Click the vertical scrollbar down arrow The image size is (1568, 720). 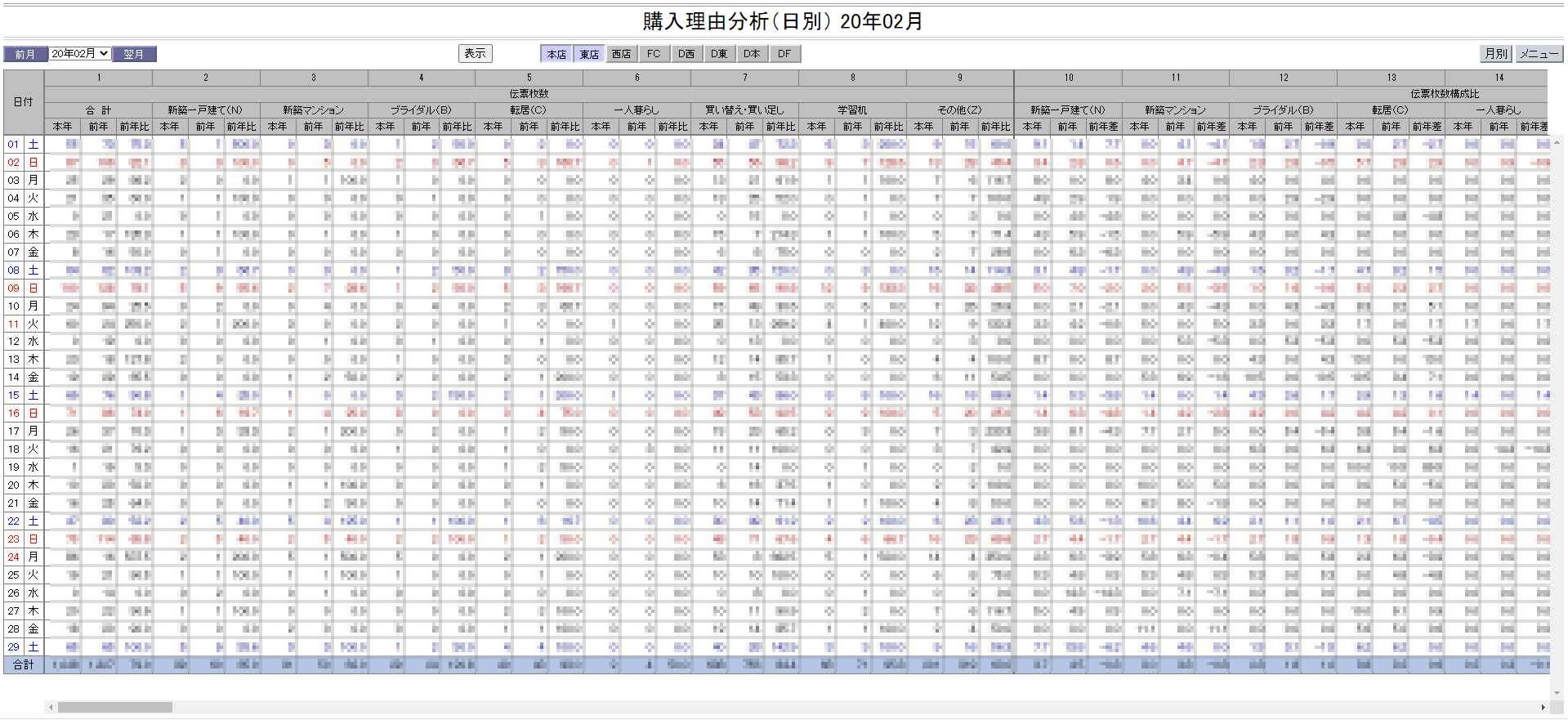[1558, 693]
